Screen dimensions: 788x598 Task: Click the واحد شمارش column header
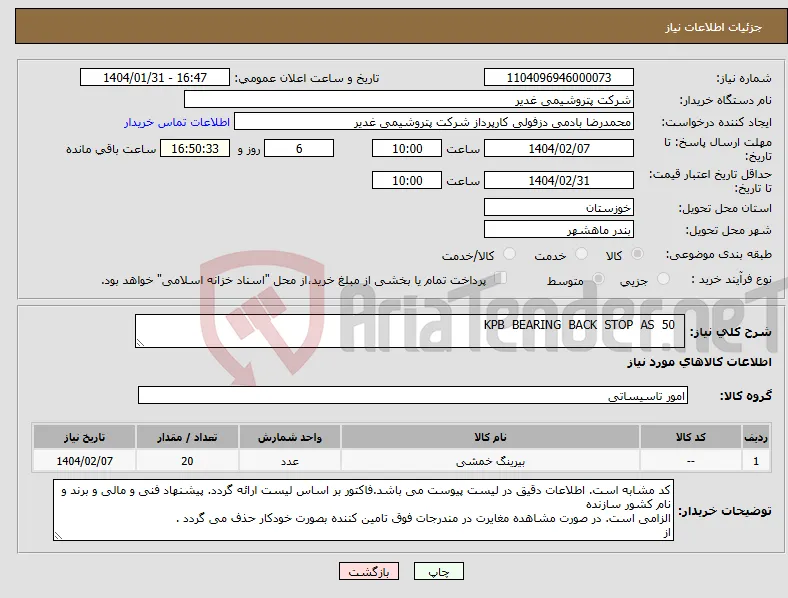pyautogui.click(x=290, y=437)
